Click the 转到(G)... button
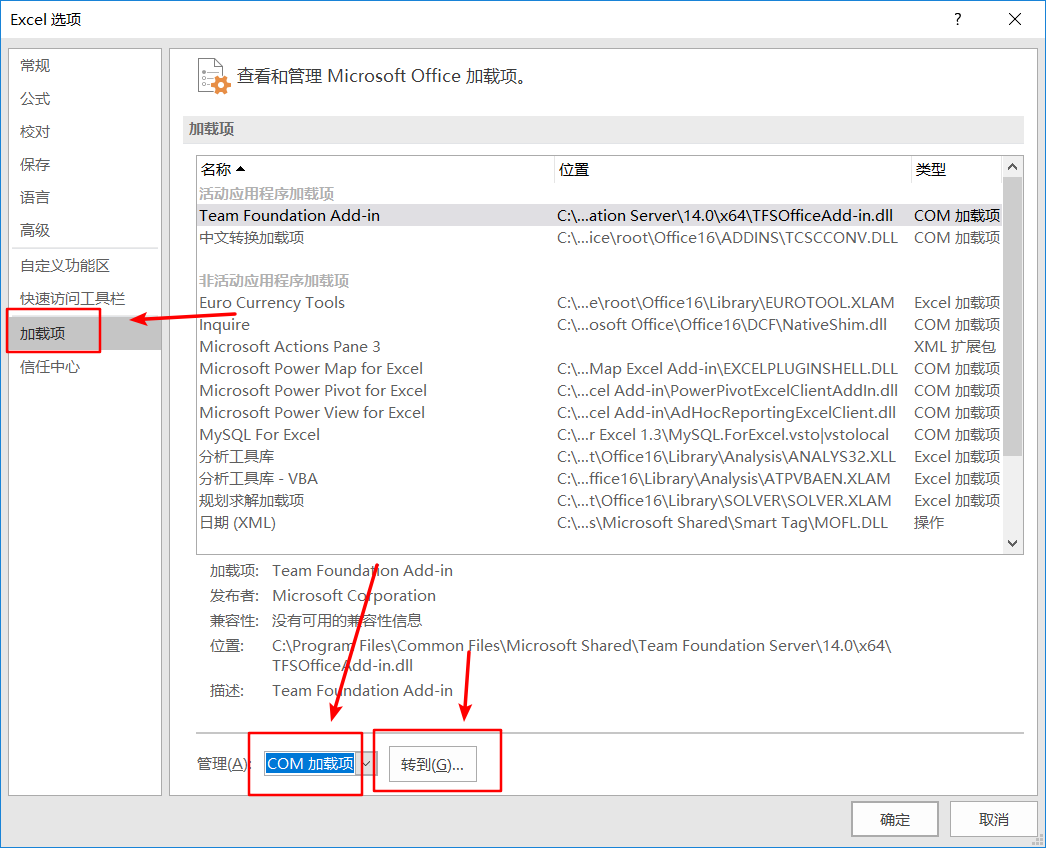This screenshot has width=1046, height=848. click(x=432, y=764)
